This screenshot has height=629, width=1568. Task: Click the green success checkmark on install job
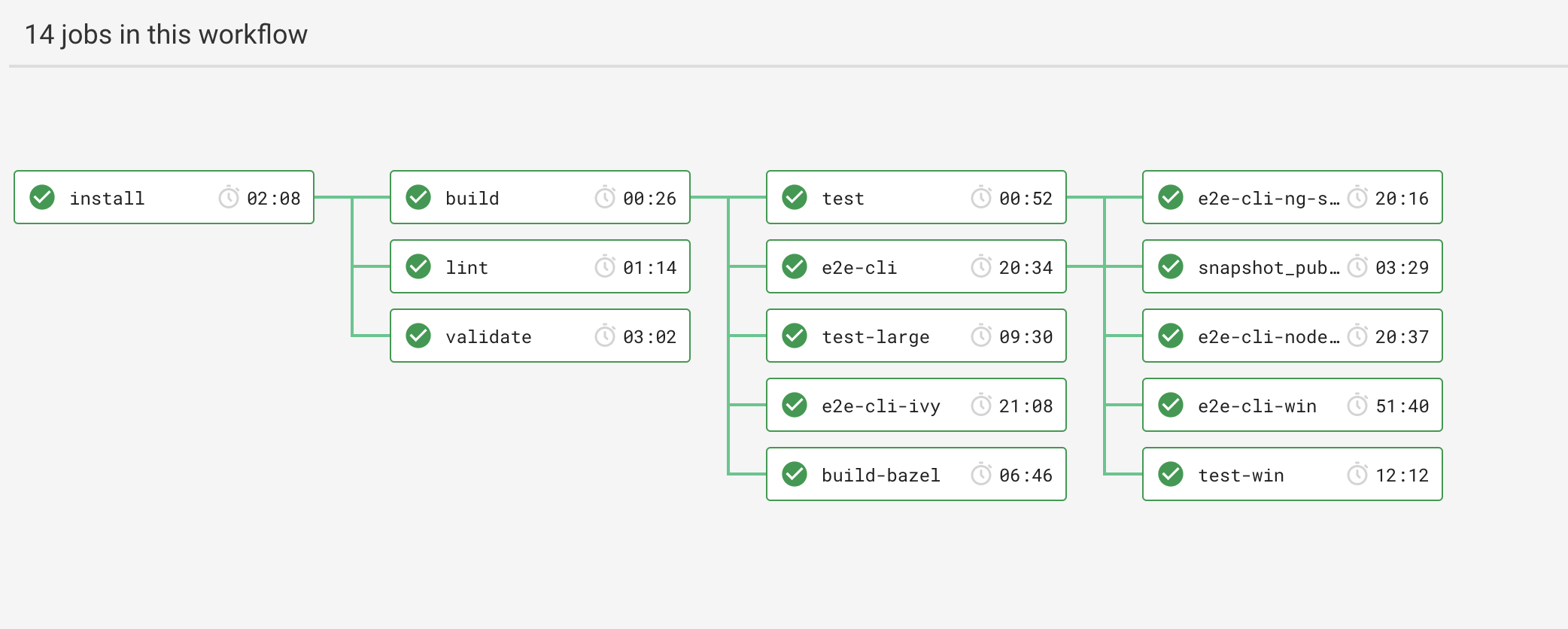coord(42,197)
